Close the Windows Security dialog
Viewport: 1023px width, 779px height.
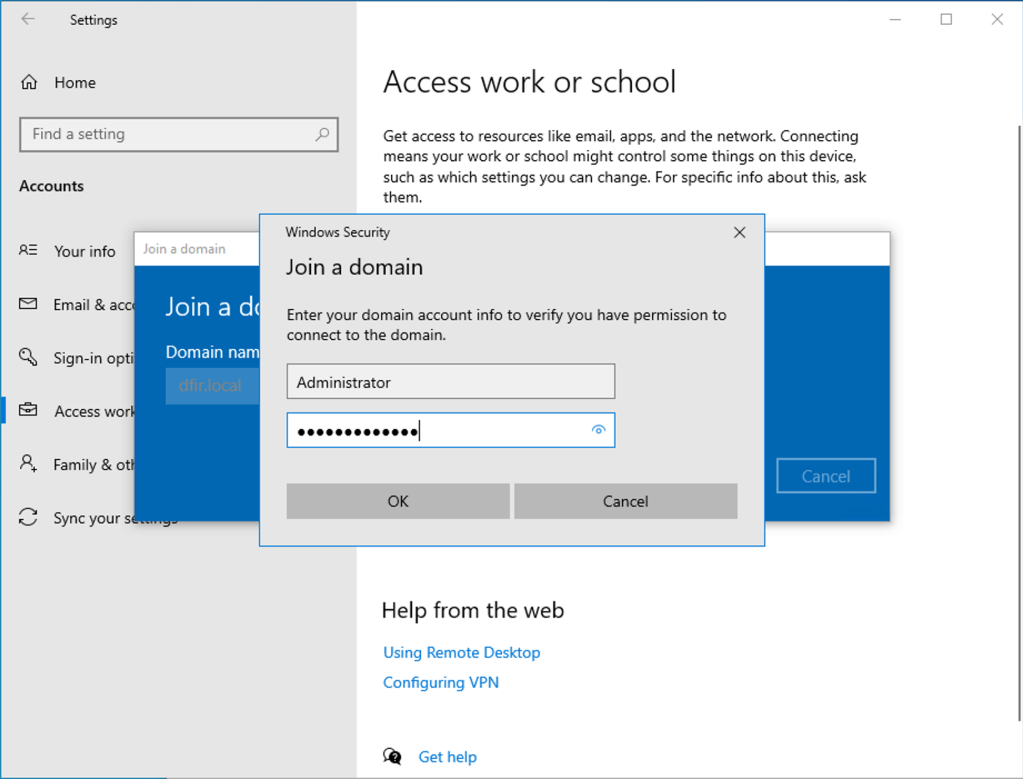739,232
